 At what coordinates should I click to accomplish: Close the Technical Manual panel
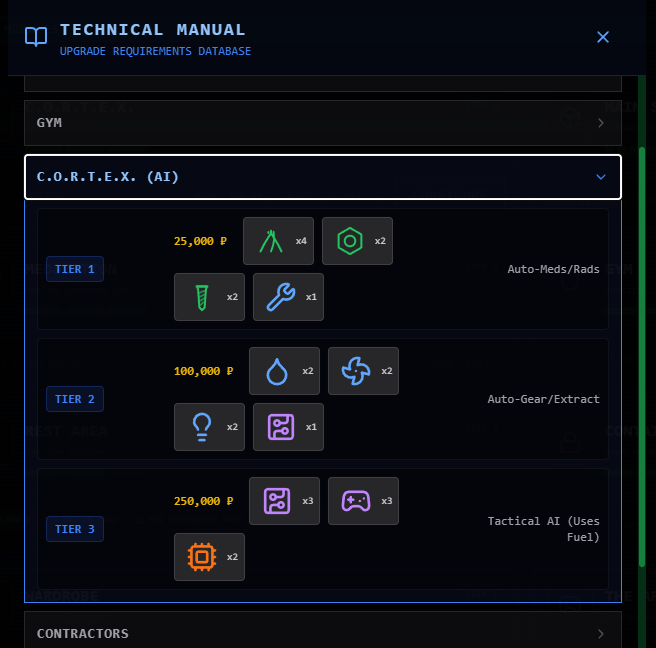tap(603, 37)
